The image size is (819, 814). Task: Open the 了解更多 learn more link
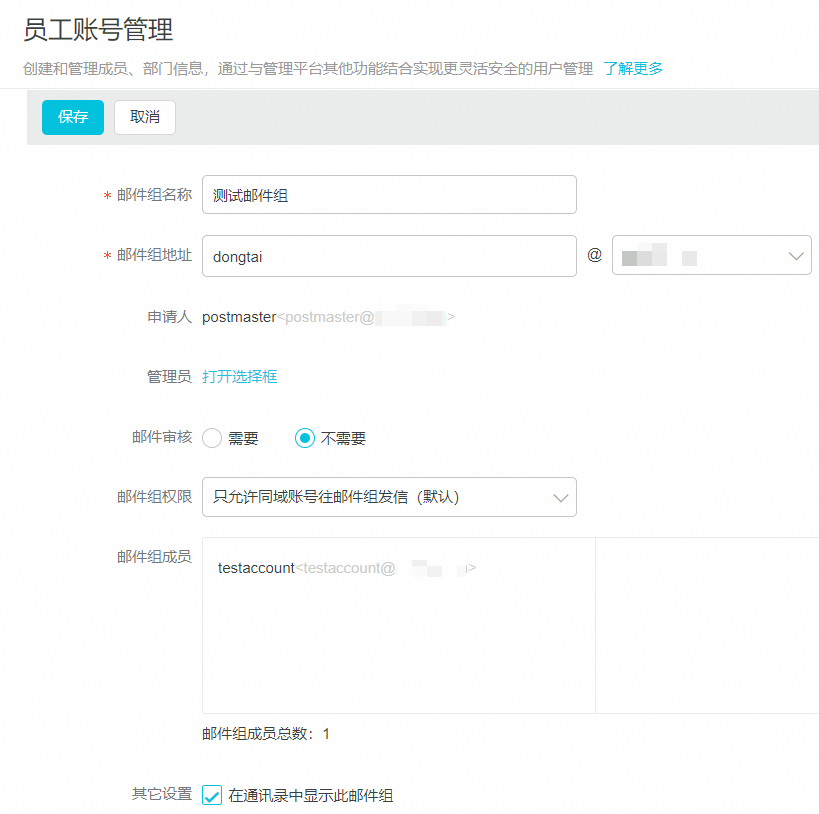(633, 68)
